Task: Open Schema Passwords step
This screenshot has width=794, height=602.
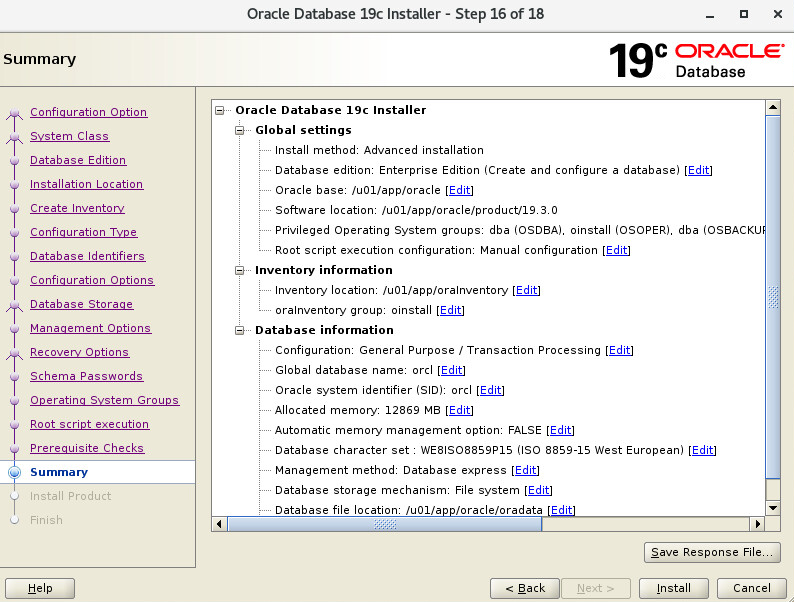Action: coord(87,376)
